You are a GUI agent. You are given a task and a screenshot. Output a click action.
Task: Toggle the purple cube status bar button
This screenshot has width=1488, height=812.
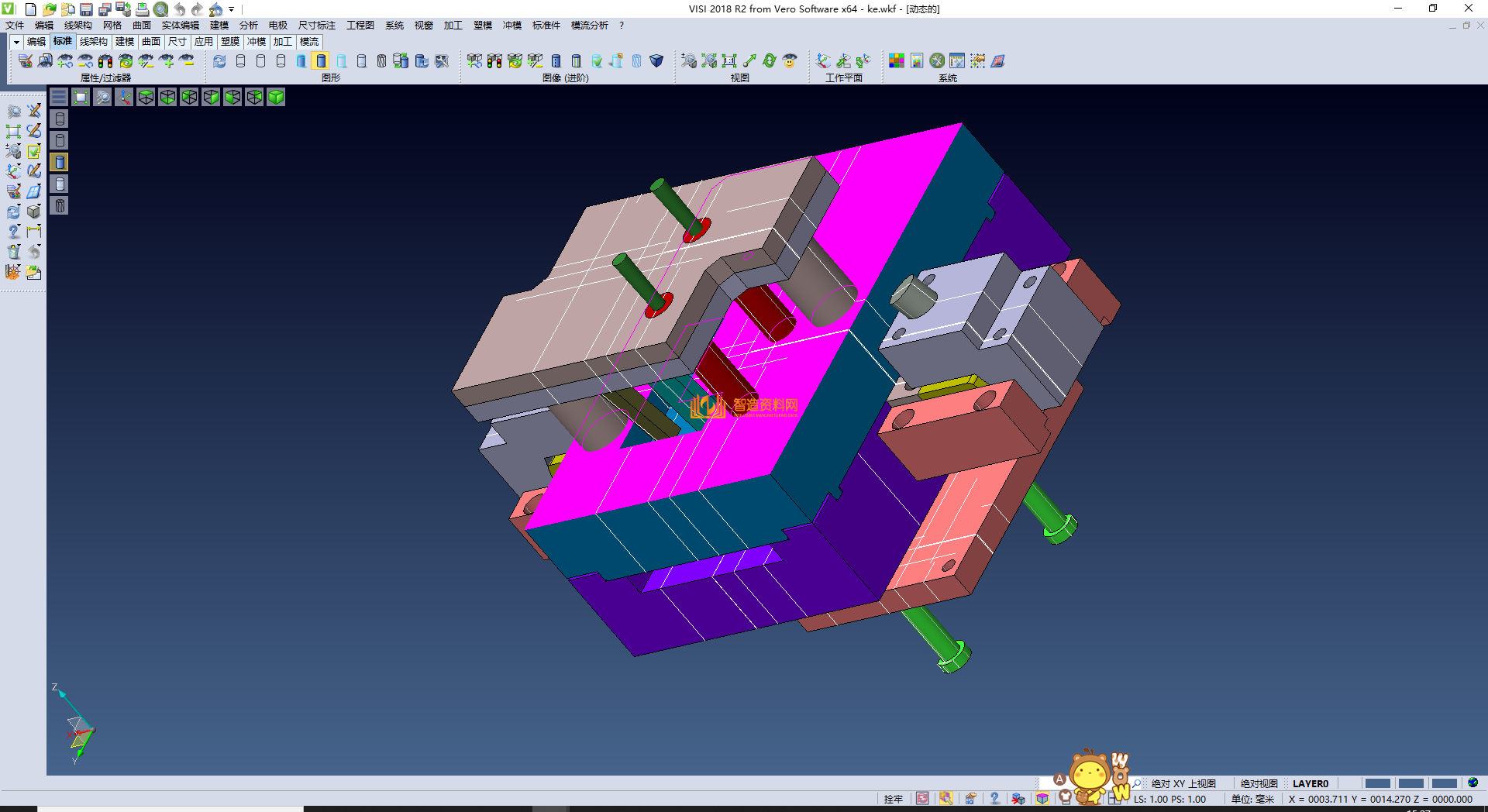tap(1042, 799)
